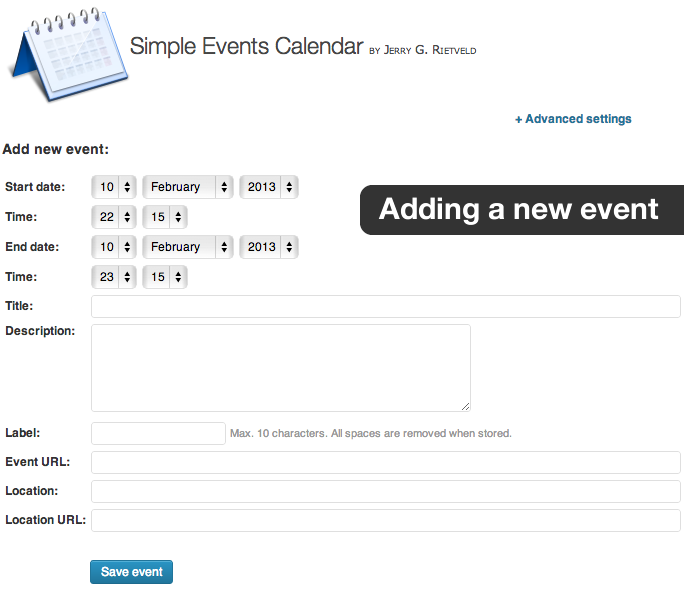Image resolution: width=684 pixels, height=589 pixels.
Task: Open the Advanced settings link
Action: (573, 119)
